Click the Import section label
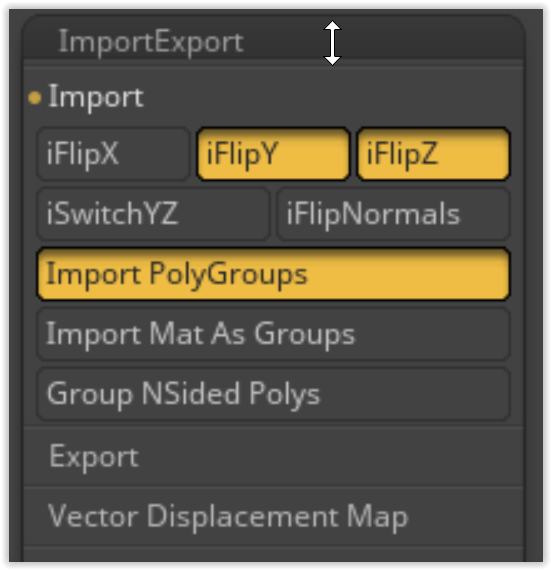The image size is (551, 570). click(x=96, y=97)
